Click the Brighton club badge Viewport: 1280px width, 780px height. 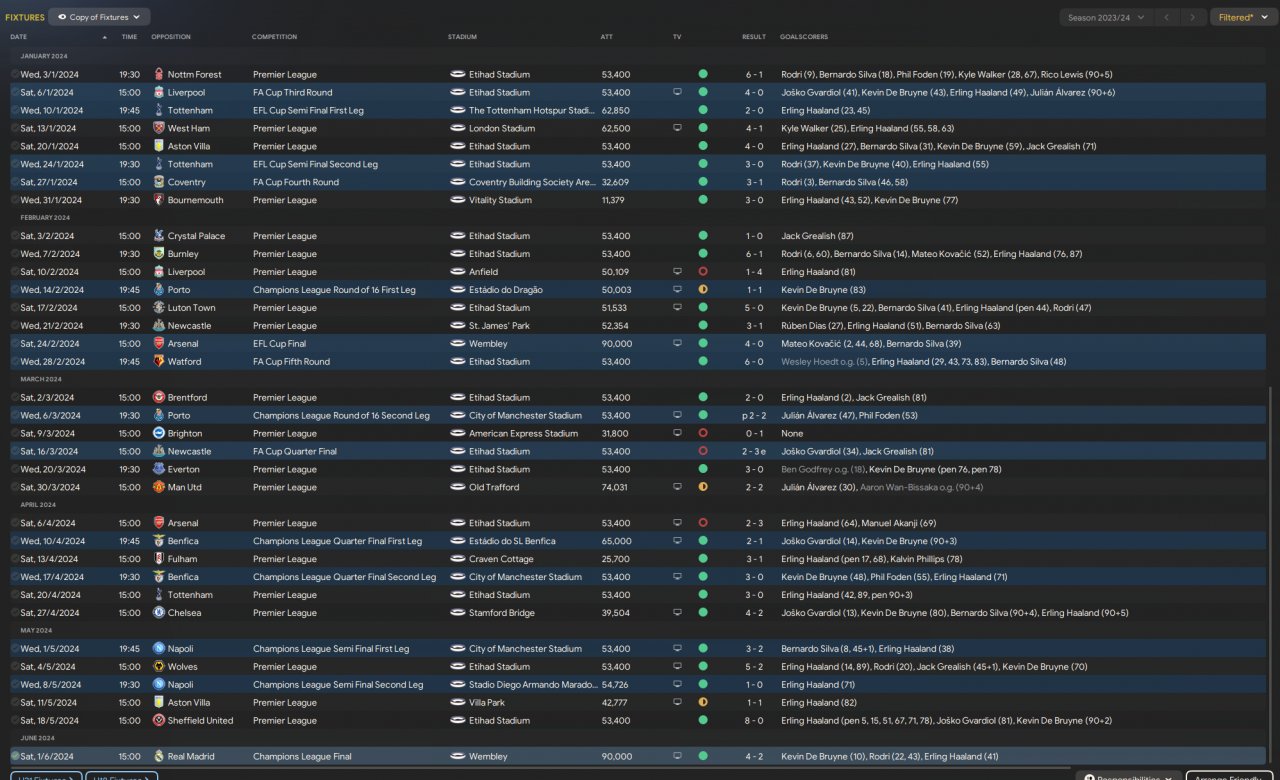[x=158, y=434]
